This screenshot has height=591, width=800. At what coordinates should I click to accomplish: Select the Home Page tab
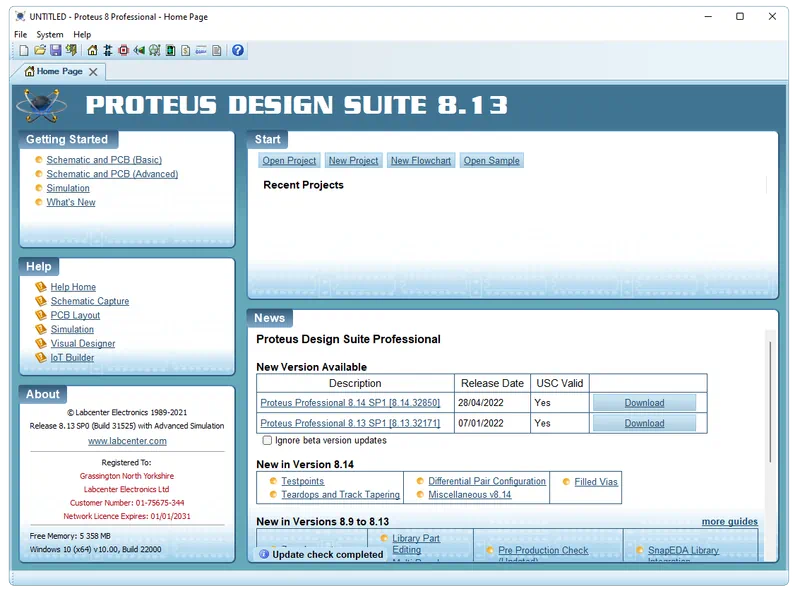click(x=59, y=71)
